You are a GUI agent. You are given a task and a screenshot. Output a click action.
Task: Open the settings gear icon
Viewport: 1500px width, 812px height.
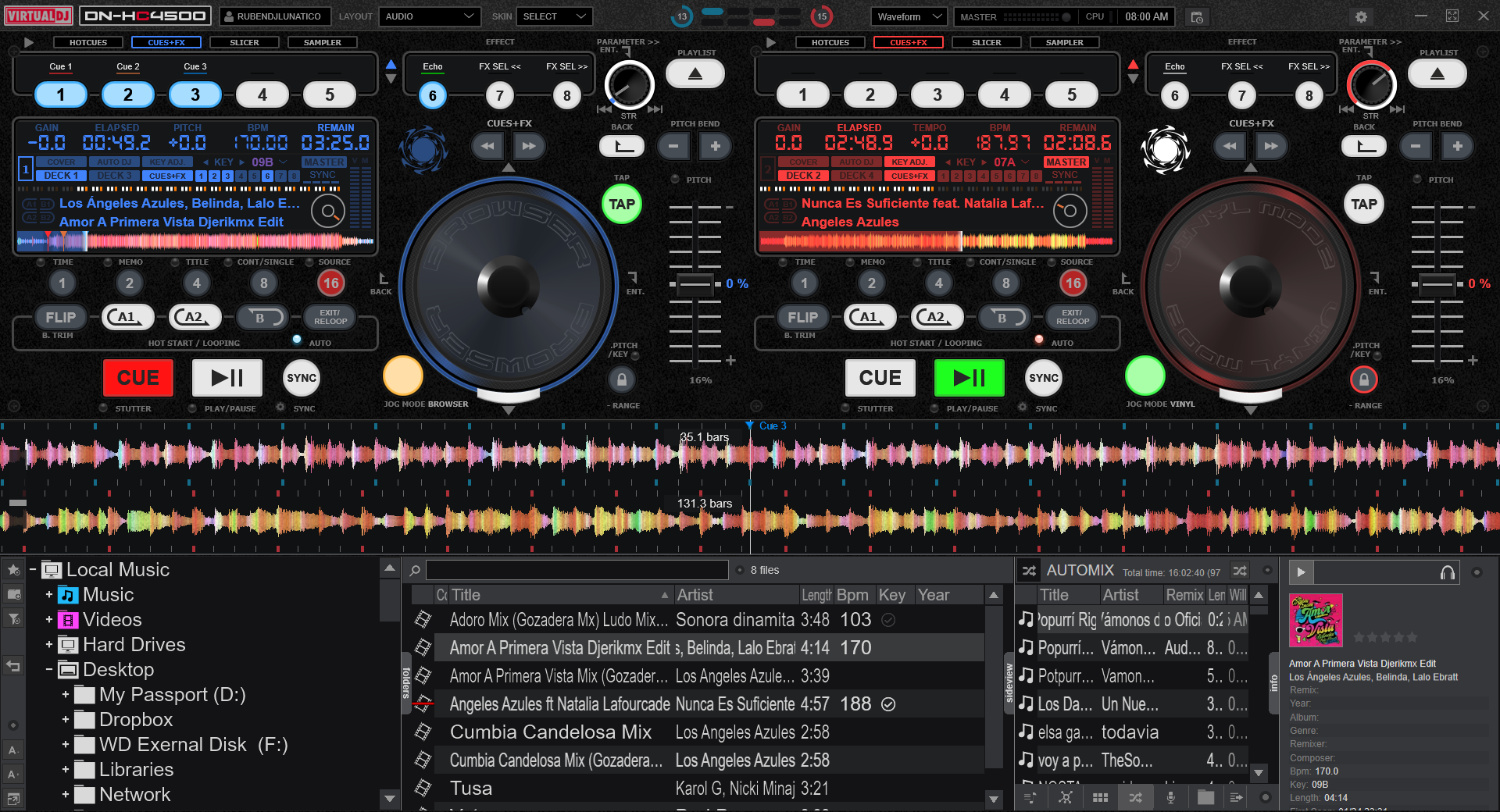coord(1361,16)
